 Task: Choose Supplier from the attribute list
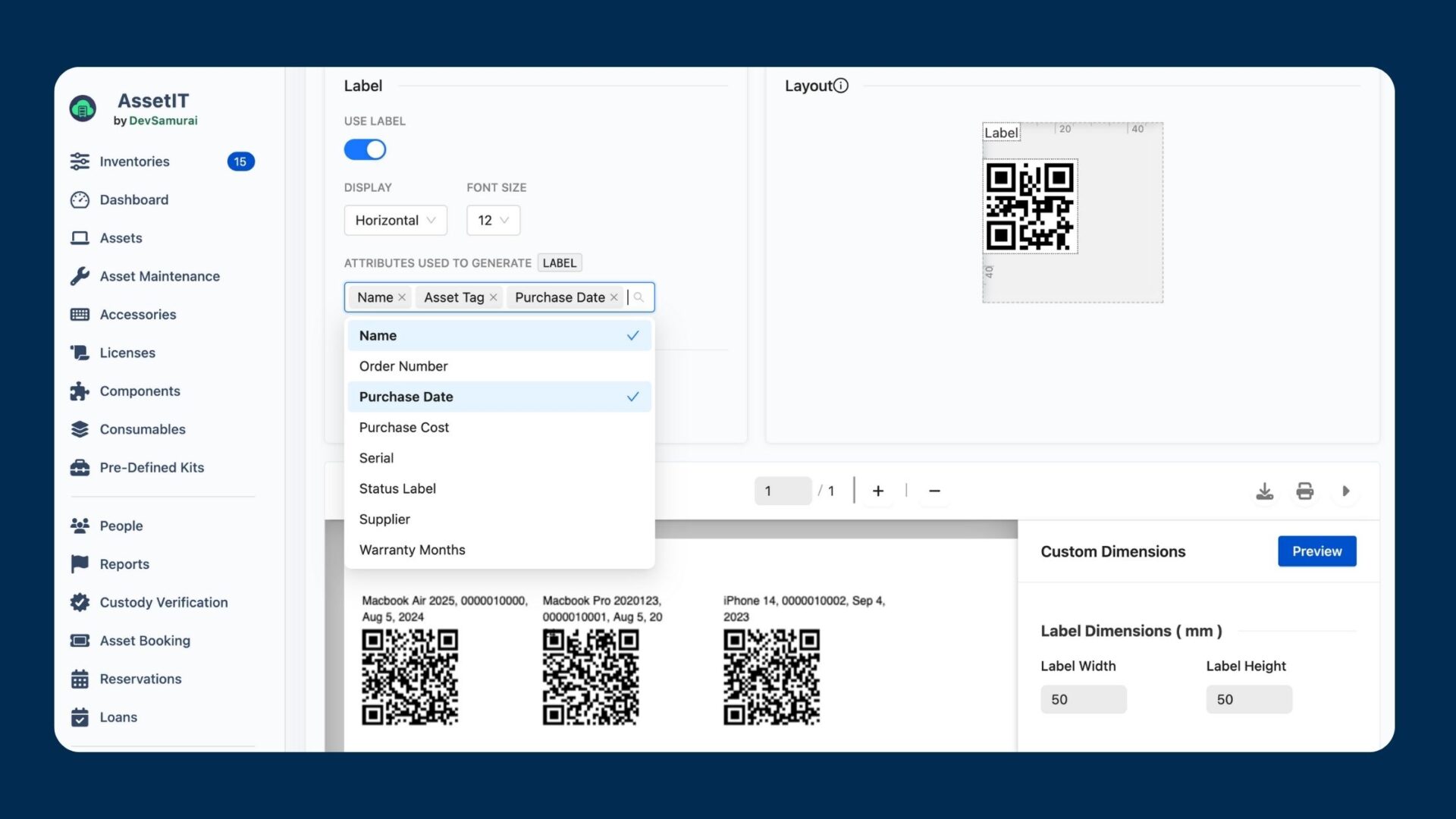click(x=500, y=519)
